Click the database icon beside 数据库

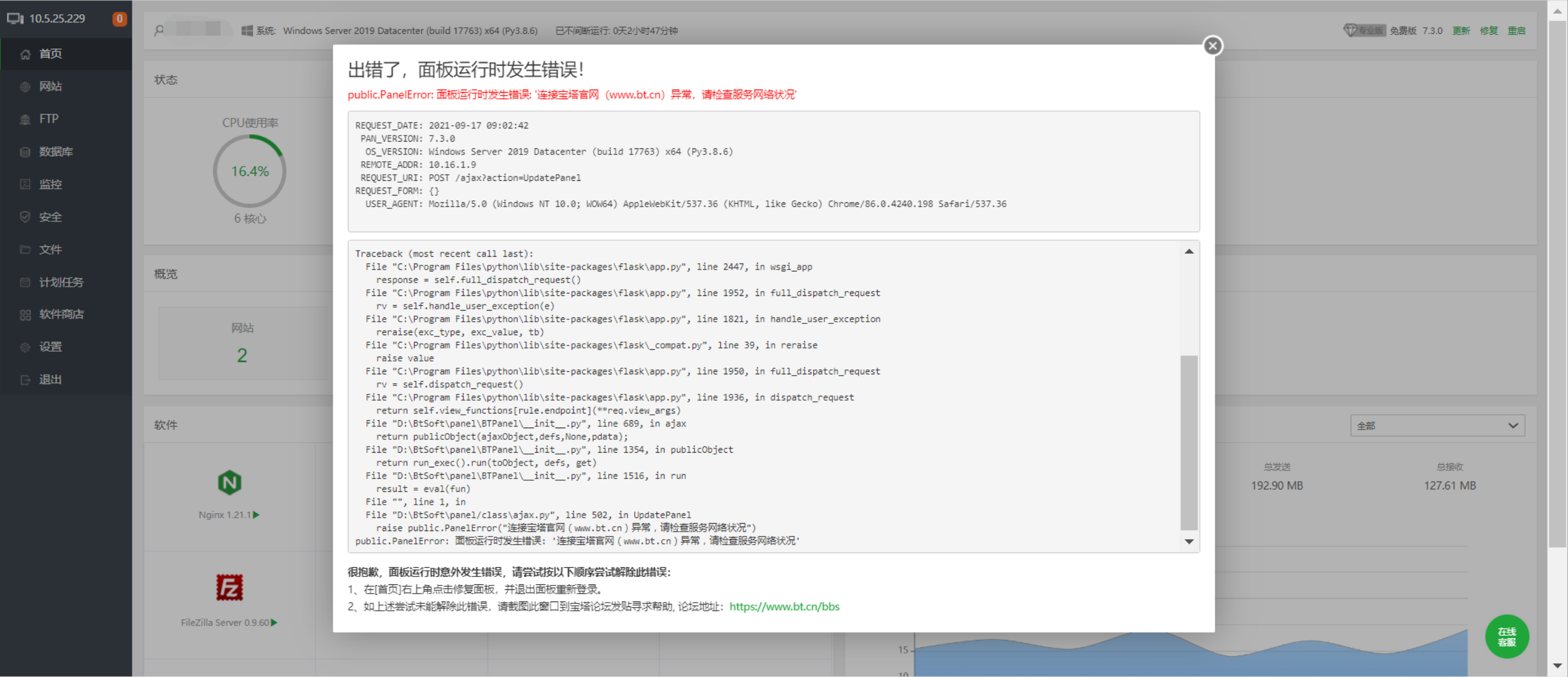click(x=25, y=152)
